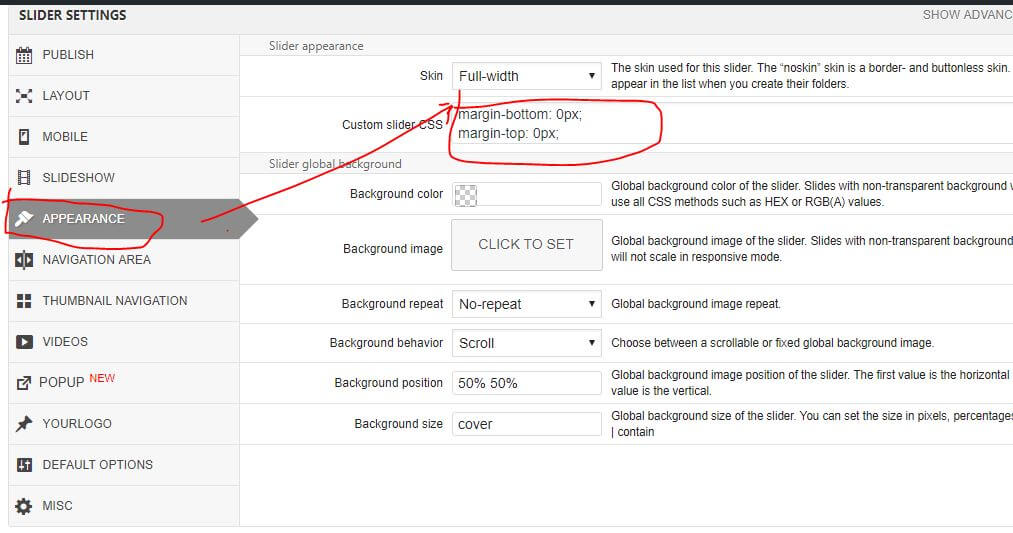Click the YourLogo pin icon
Viewport: 1013px width, 533px height.
point(25,424)
